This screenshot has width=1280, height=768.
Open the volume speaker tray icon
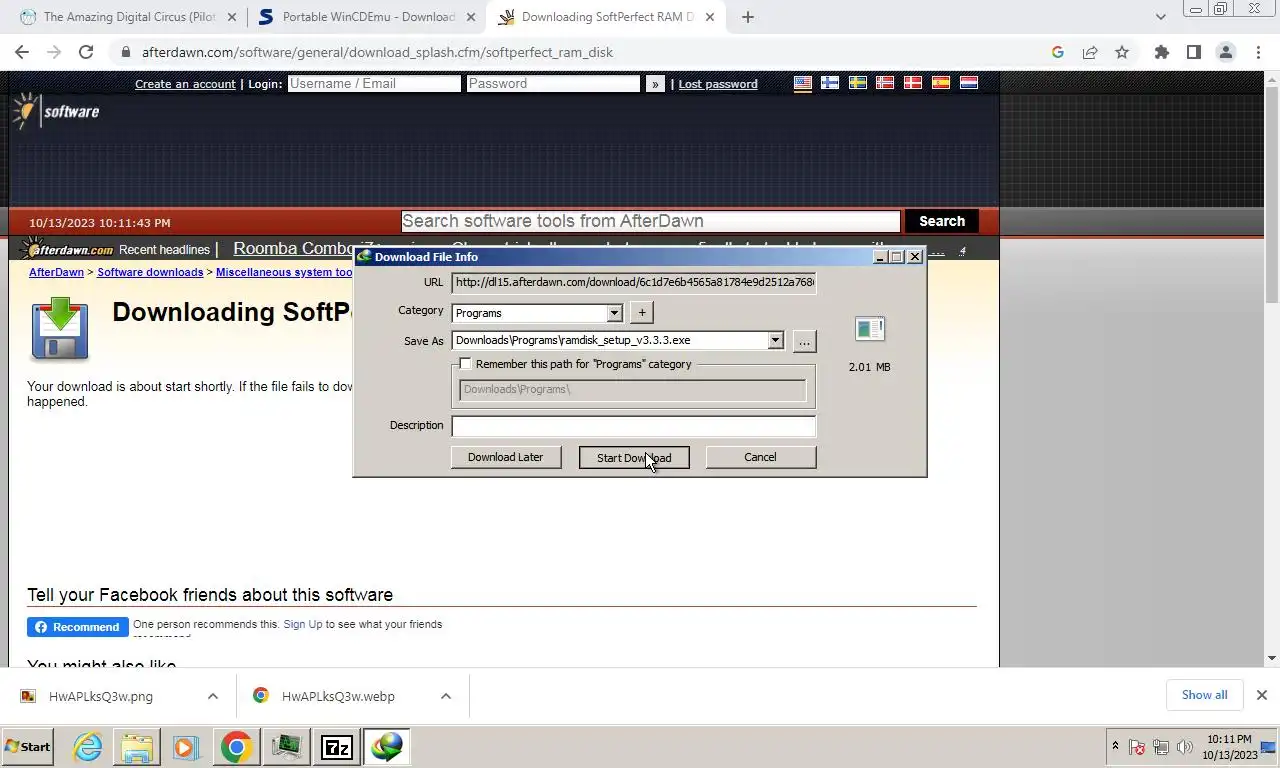click(x=1185, y=747)
